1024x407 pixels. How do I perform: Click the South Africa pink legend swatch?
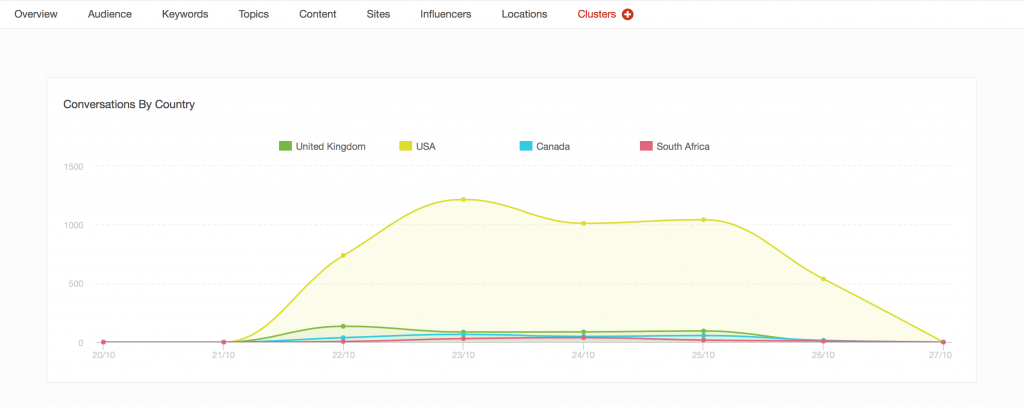(646, 146)
